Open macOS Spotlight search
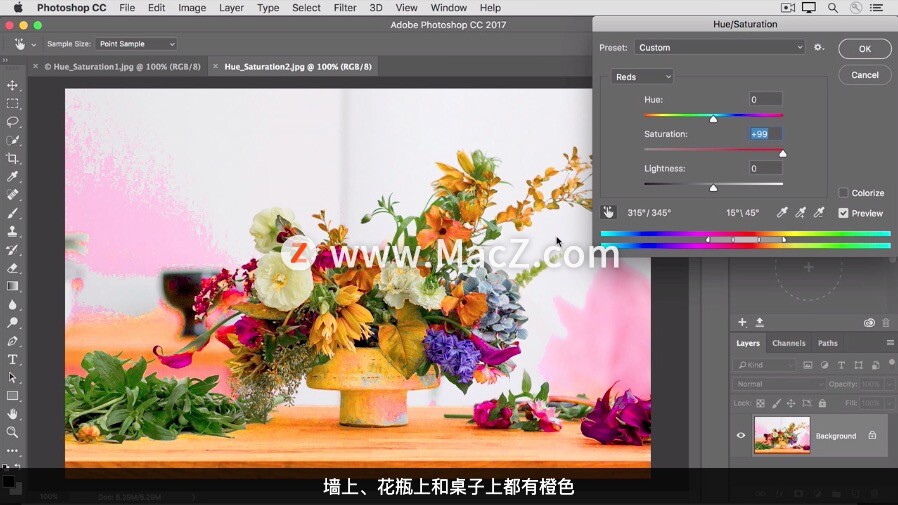This screenshot has width=898, height=505. (833, 7)
